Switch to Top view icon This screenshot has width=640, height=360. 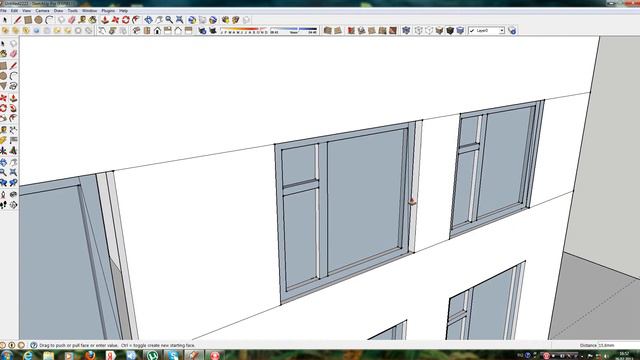[147, 31]
